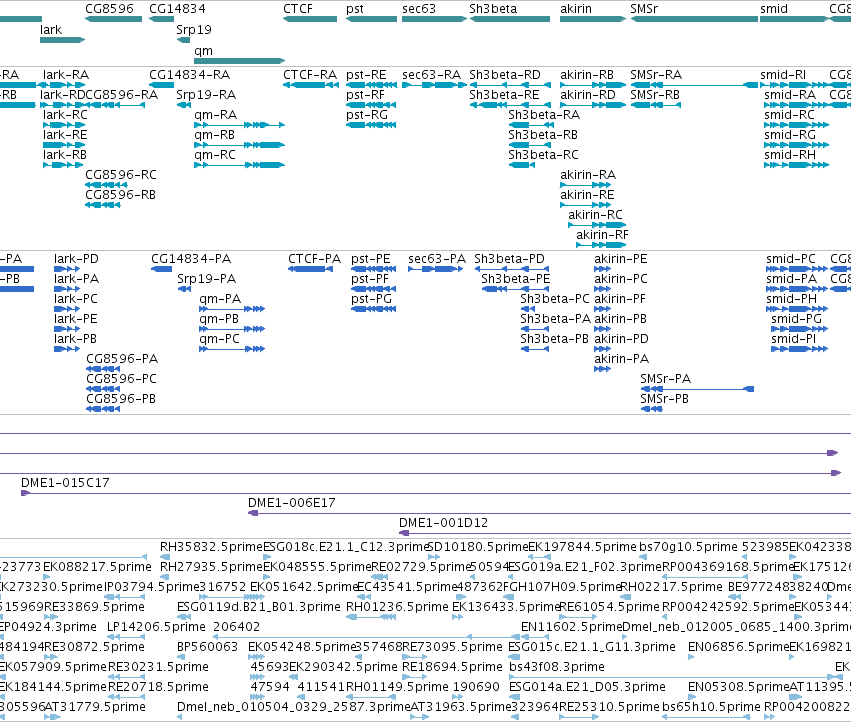Screen dimensions: 851x722
Task: Click the Srp19-PA protein label
Action: click(x=206, y=278)
